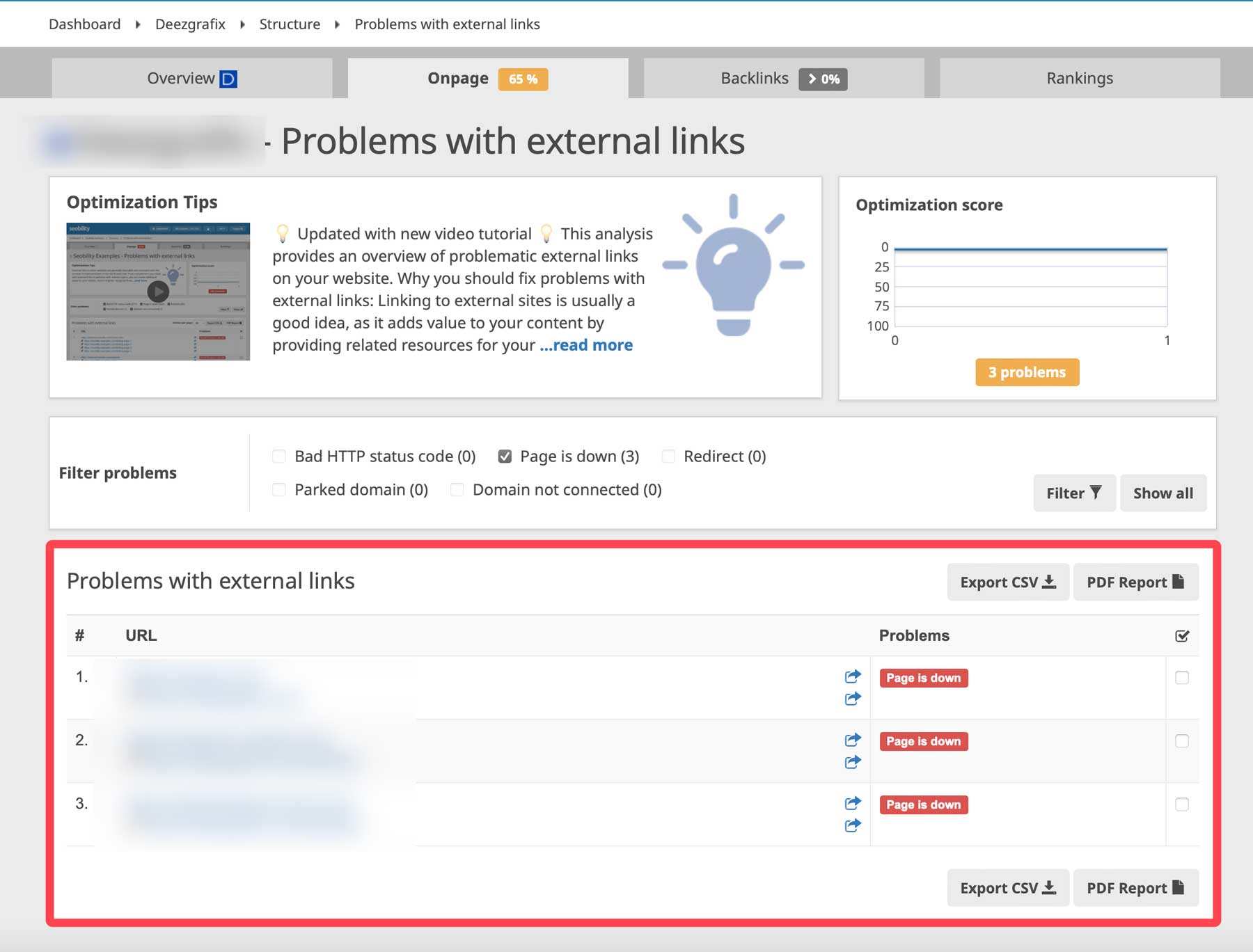
Task: Click the download icon in Export CSV
Action: [1049, 582]
